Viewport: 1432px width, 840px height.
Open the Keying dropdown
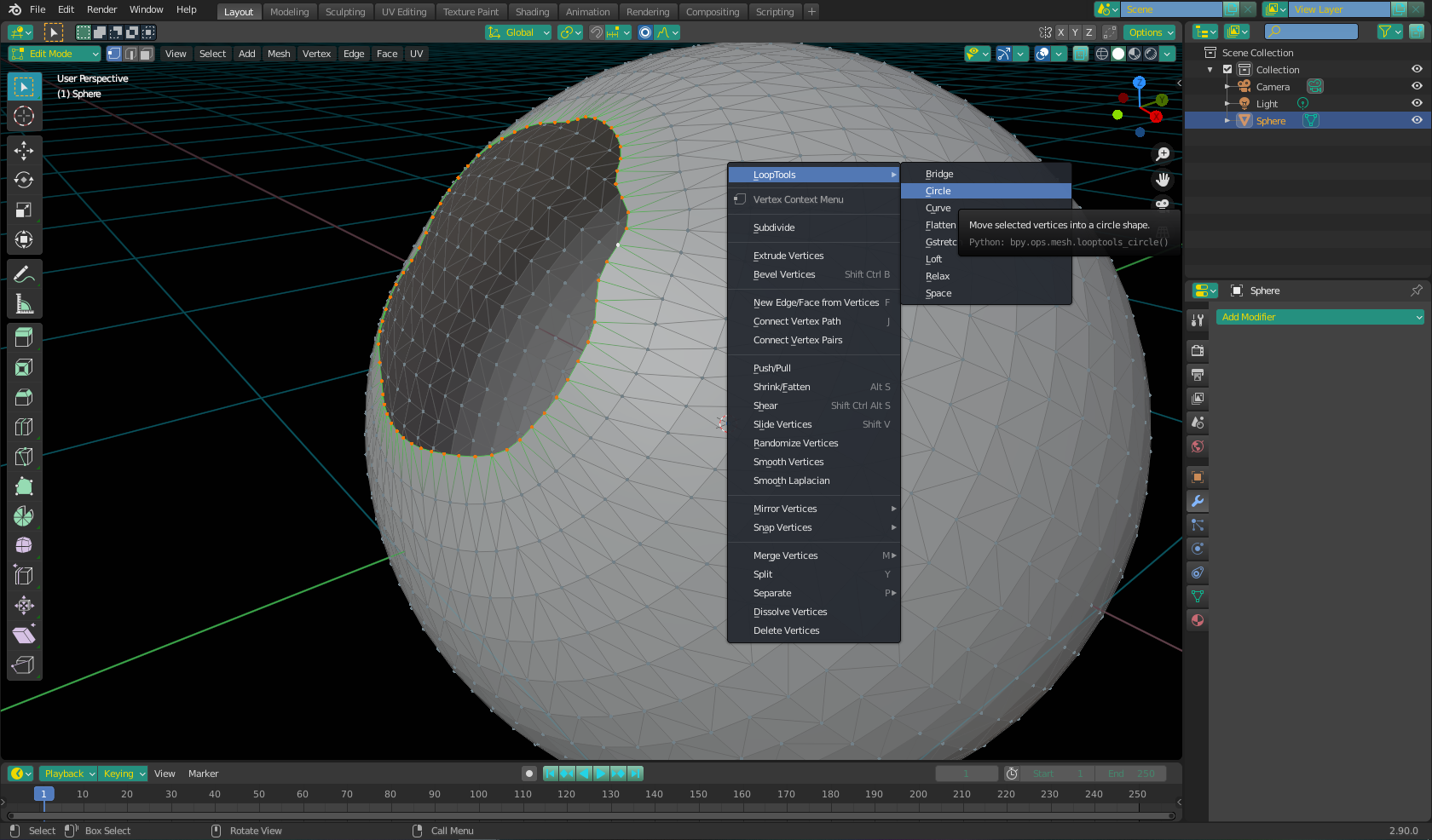coord(124,774)
